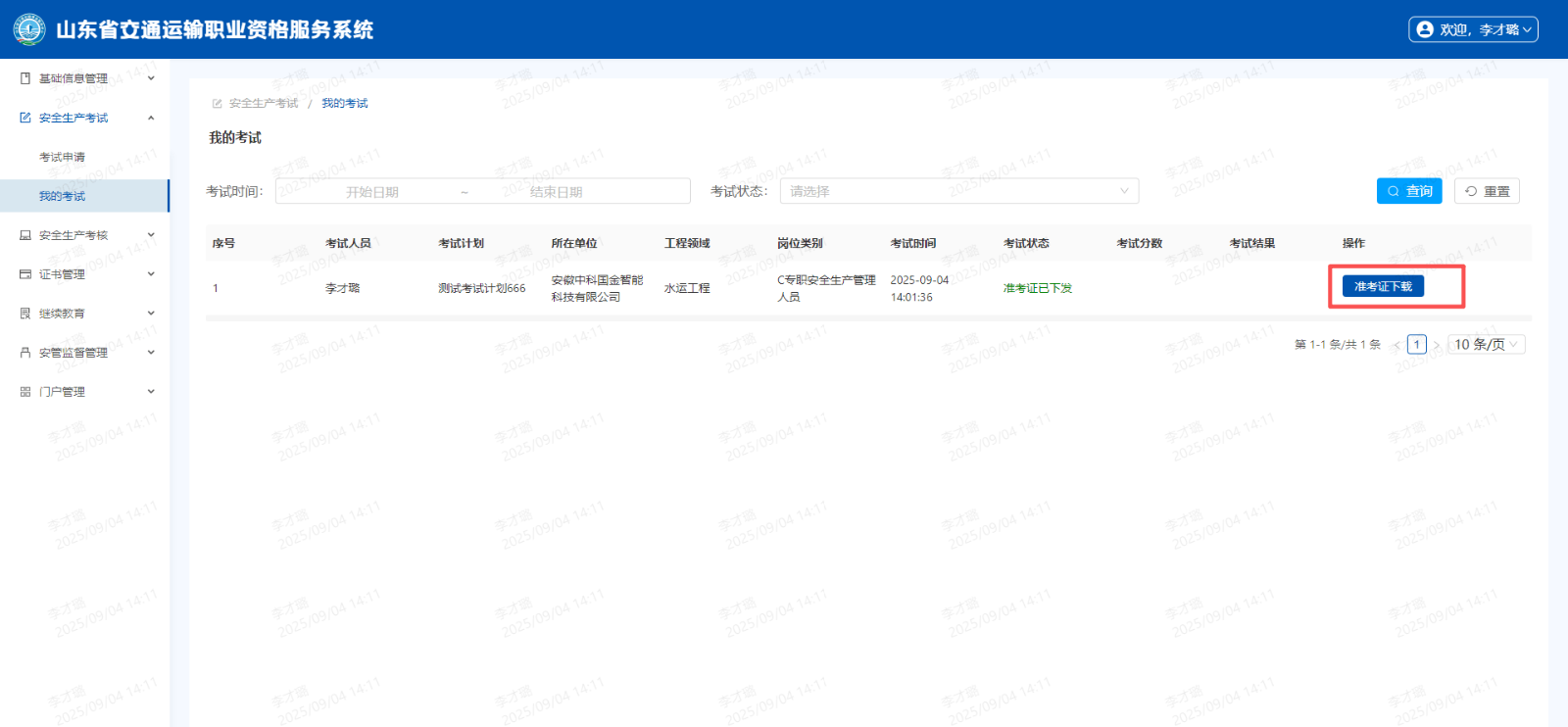The height and width of the screenshot is (727, 1568).
Task: Go to next page arrow in pagination
Action: click(1437, 345)
